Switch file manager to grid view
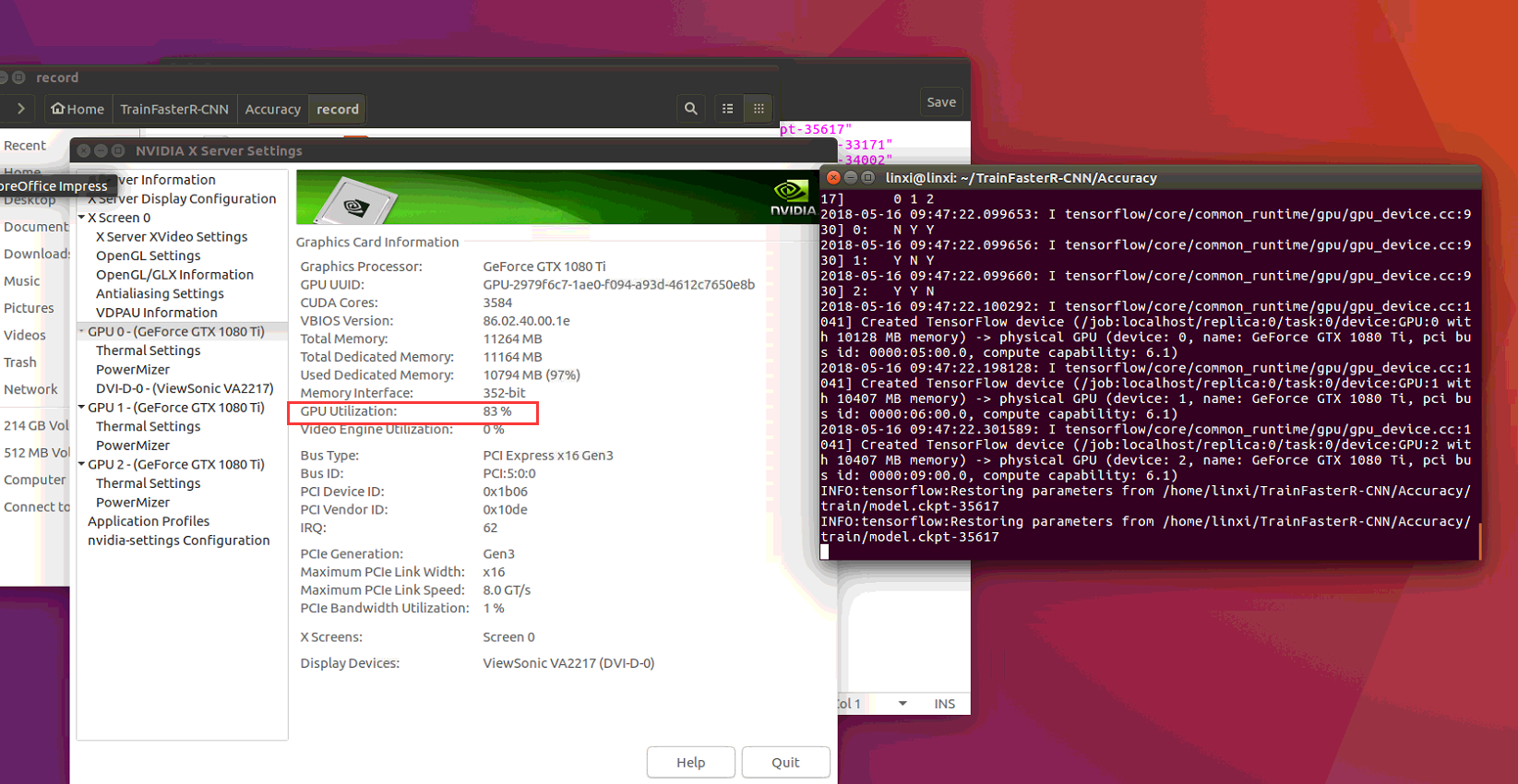1518x784 pixels. tap(759, 109)
